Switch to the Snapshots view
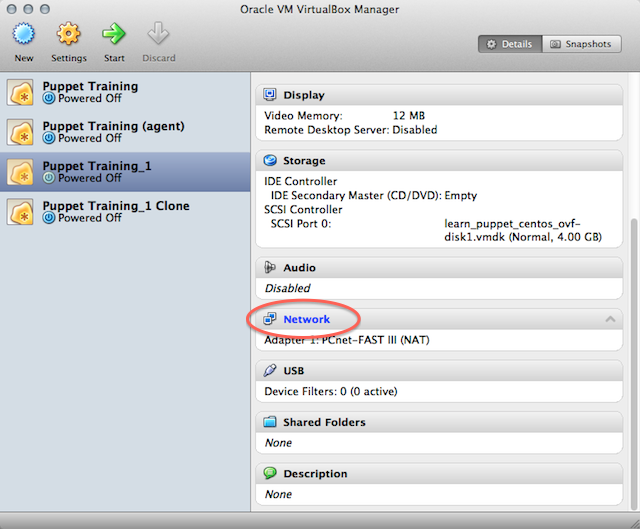The image size is (640, 529). tap(582, 44)
